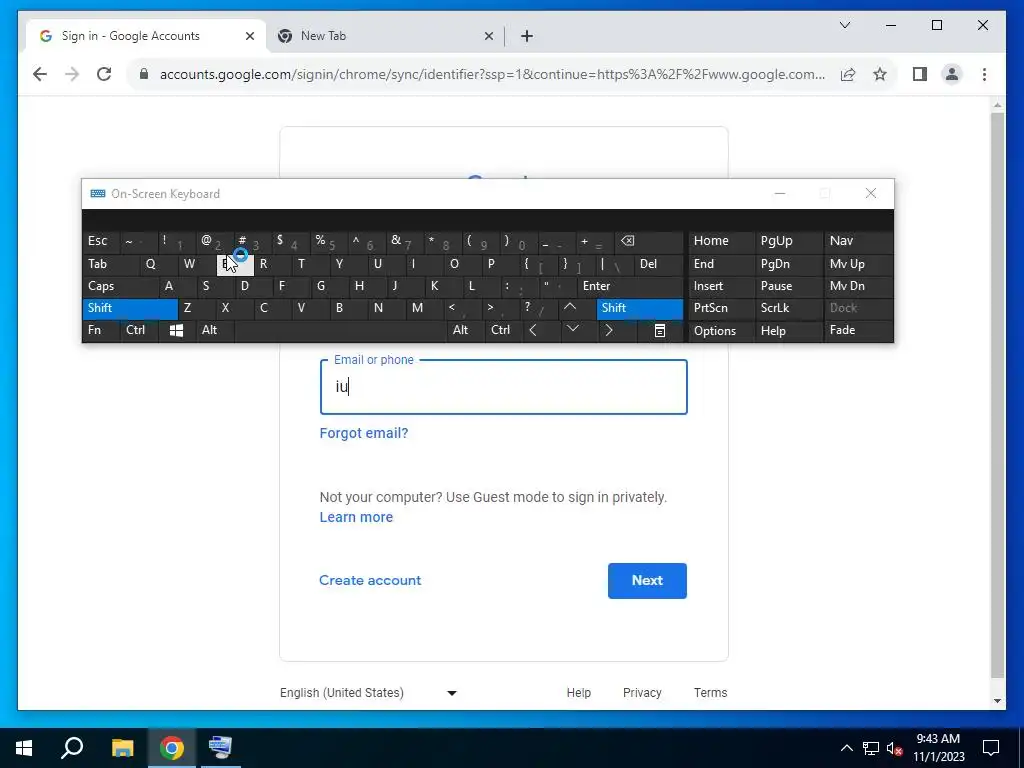Open Windows Search from the taskbar

tap(72, 747)
